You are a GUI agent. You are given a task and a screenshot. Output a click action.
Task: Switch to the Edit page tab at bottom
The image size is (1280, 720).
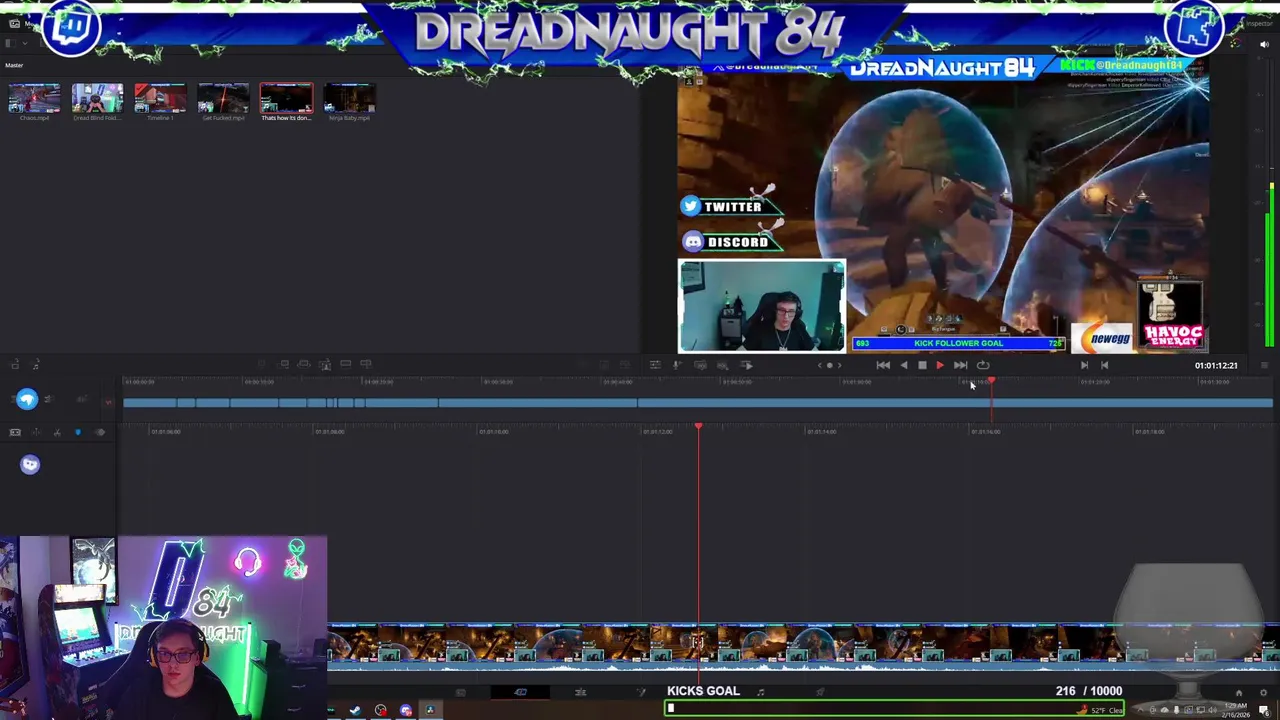[580, 692]
